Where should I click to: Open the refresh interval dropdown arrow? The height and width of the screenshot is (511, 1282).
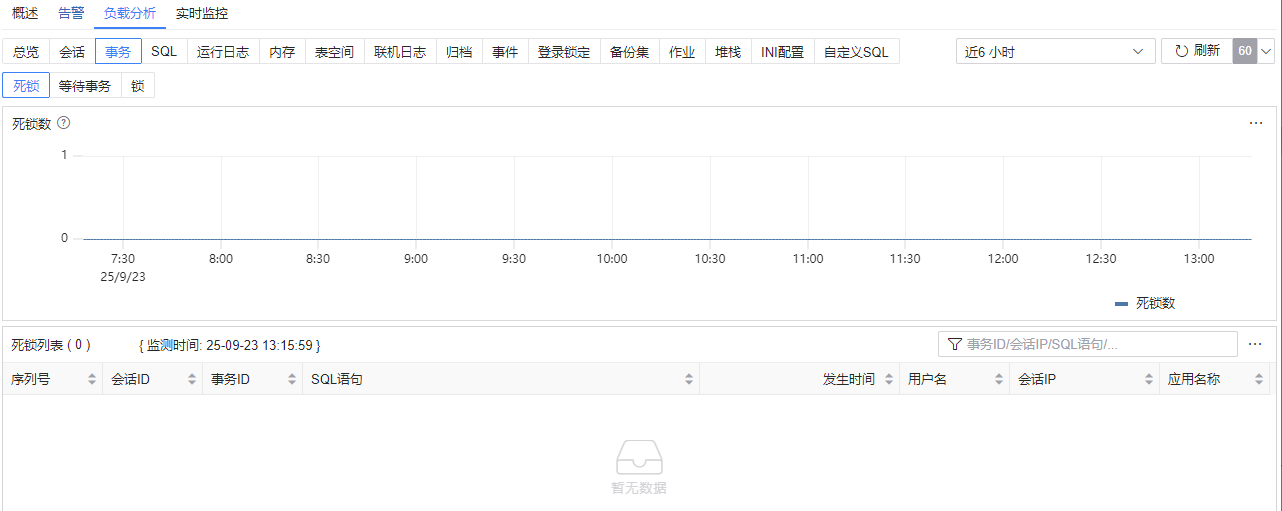point(1266,51)
